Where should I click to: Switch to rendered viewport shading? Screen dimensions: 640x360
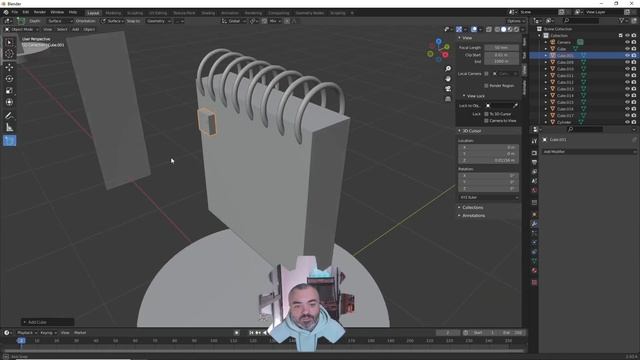[516, 29]
